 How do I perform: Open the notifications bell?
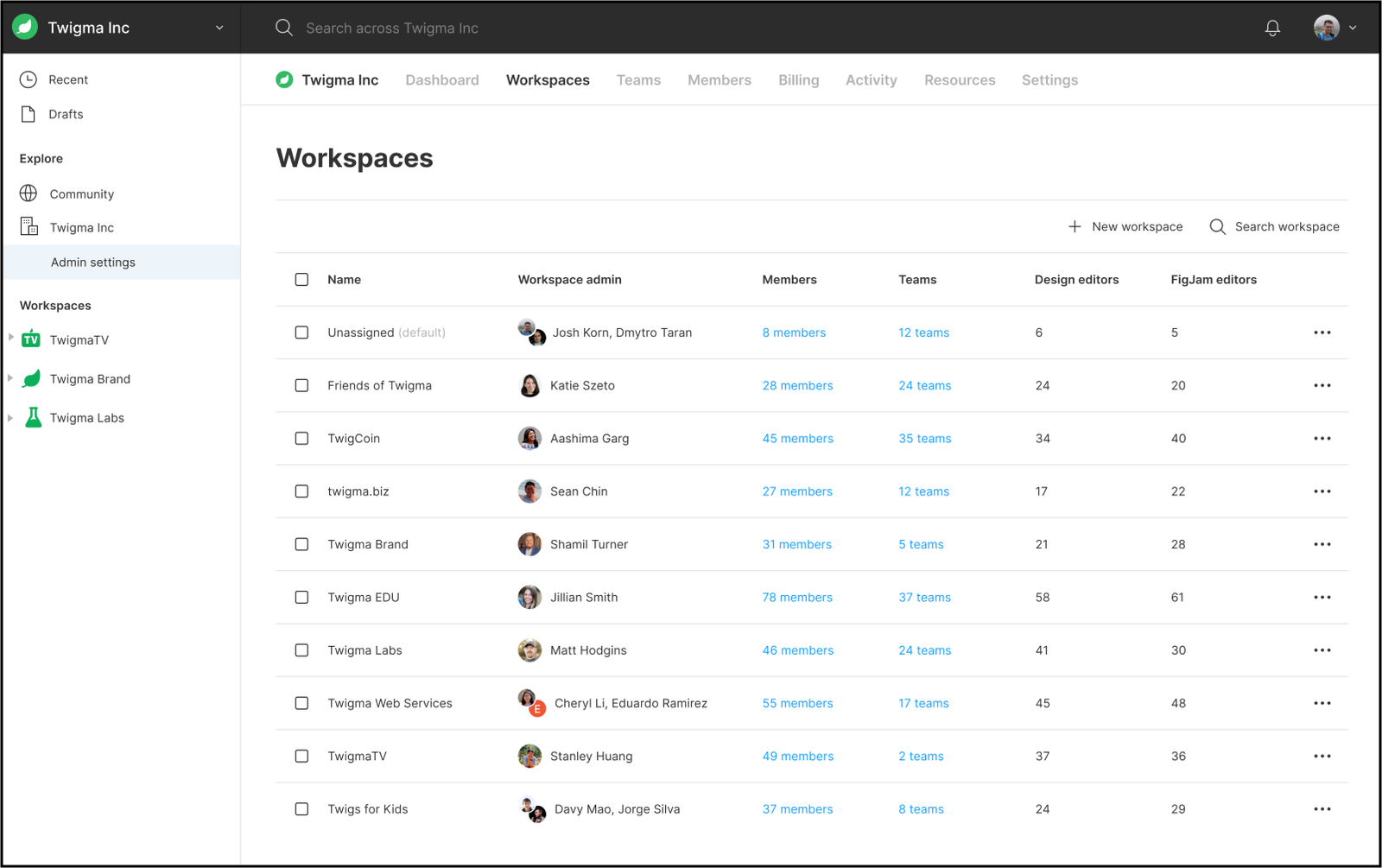1272,29
